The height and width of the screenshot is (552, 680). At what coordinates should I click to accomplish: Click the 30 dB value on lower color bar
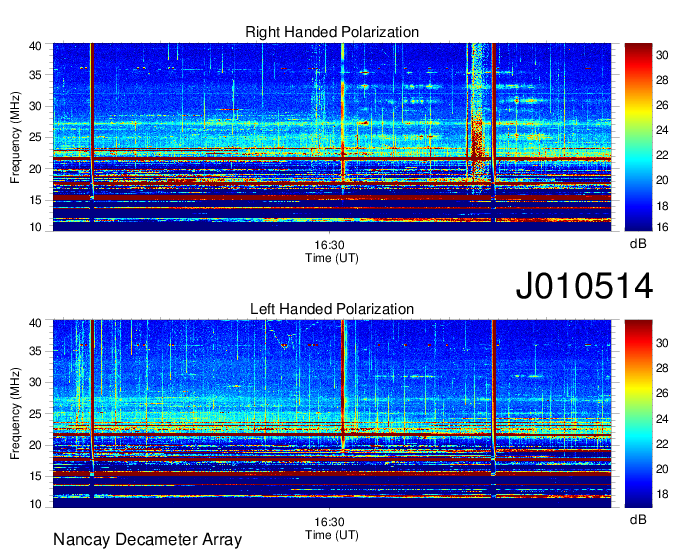662,343
